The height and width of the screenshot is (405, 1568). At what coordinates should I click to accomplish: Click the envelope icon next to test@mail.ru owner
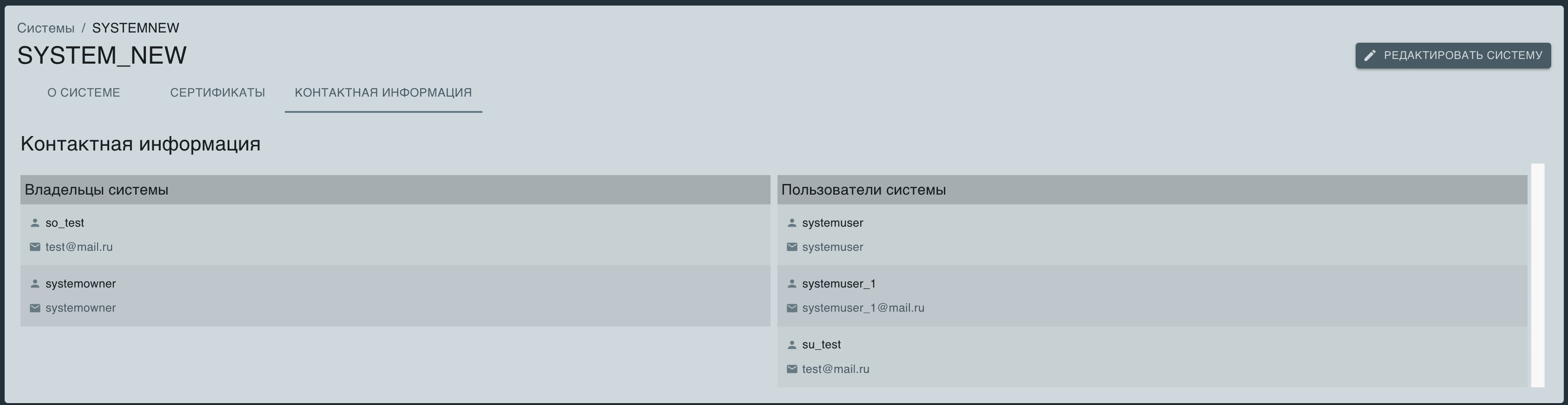(x=35, y=247)
